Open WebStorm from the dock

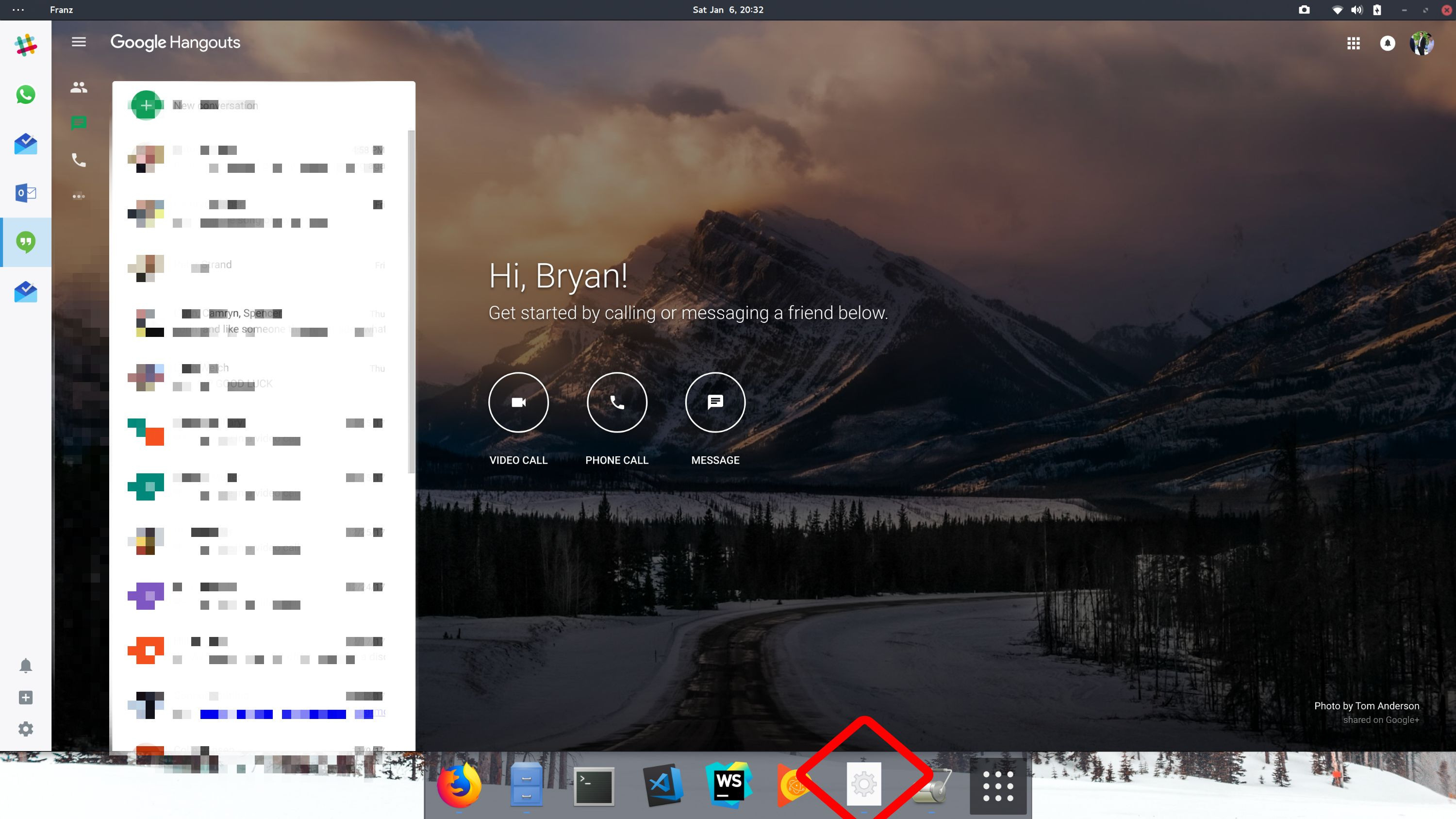click(x=728, y=785)
